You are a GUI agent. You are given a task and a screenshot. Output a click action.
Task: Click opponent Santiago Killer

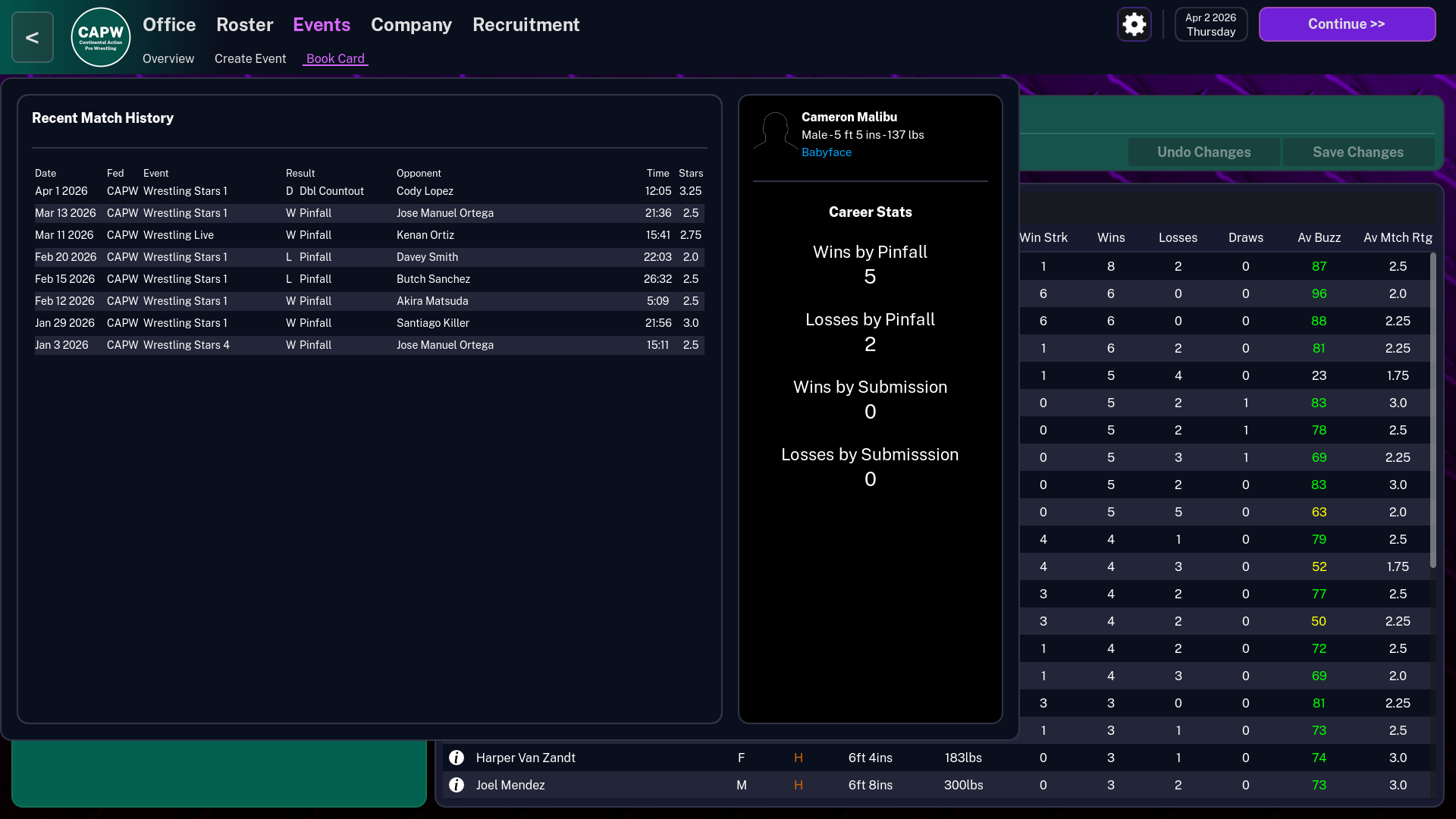432,323
